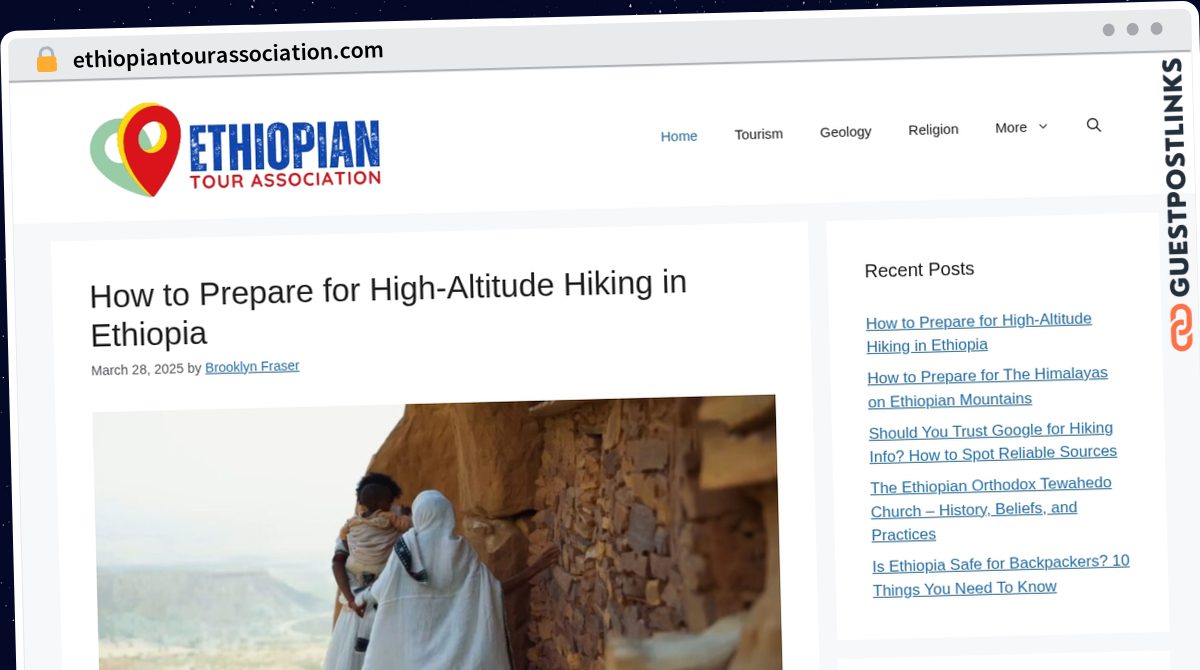This screenshot has height=670, width=1200.
Task: Read the Should You Trust Google post
Action: [x=992, y=441]
